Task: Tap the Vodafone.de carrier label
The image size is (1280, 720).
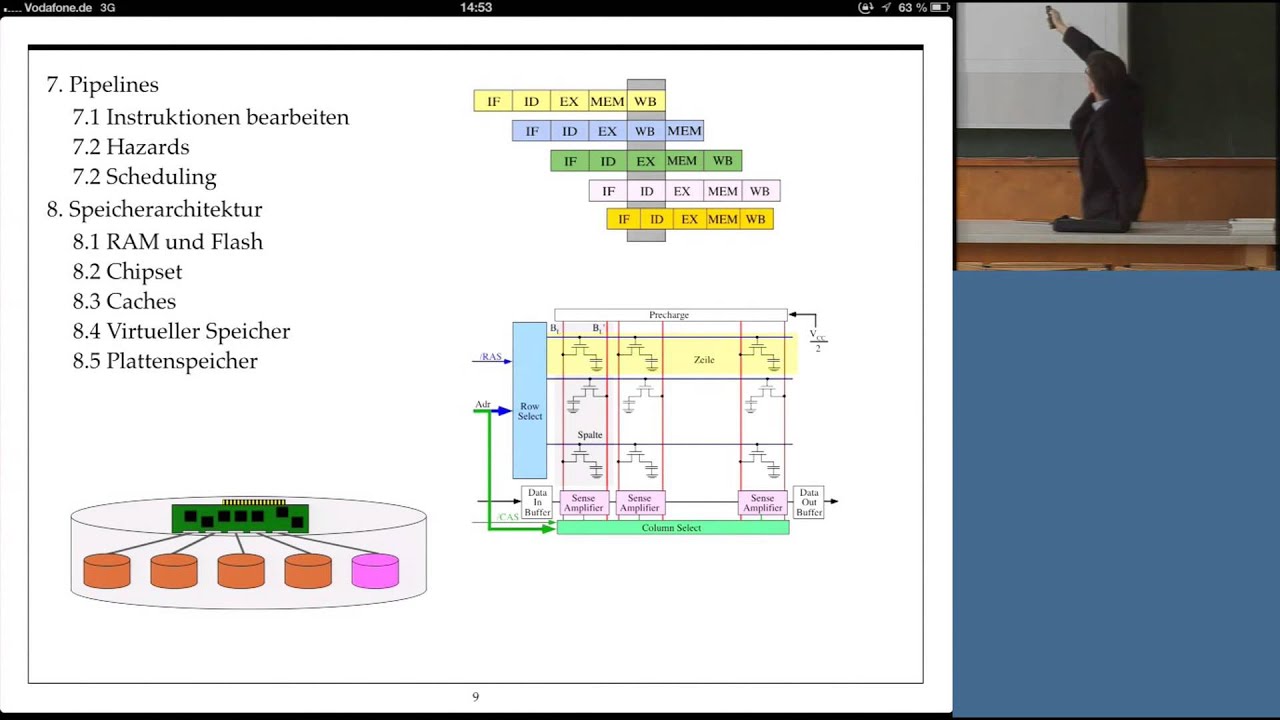Action: click(58, 7)
